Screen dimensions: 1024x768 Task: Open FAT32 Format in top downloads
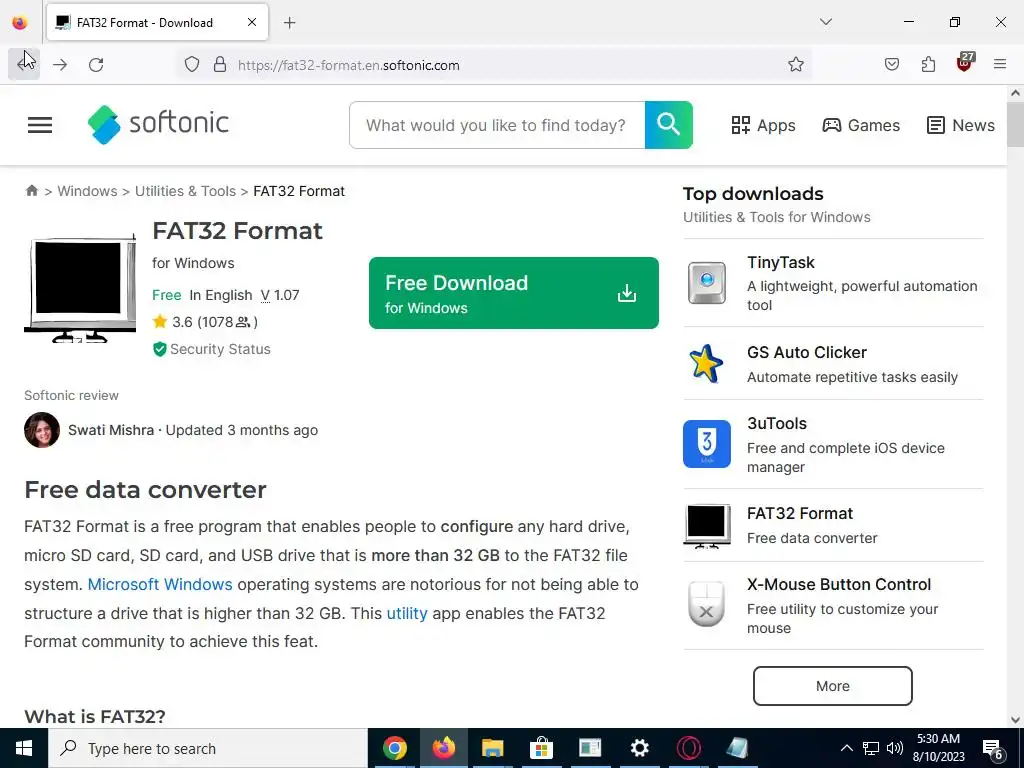tap(800, 514)
